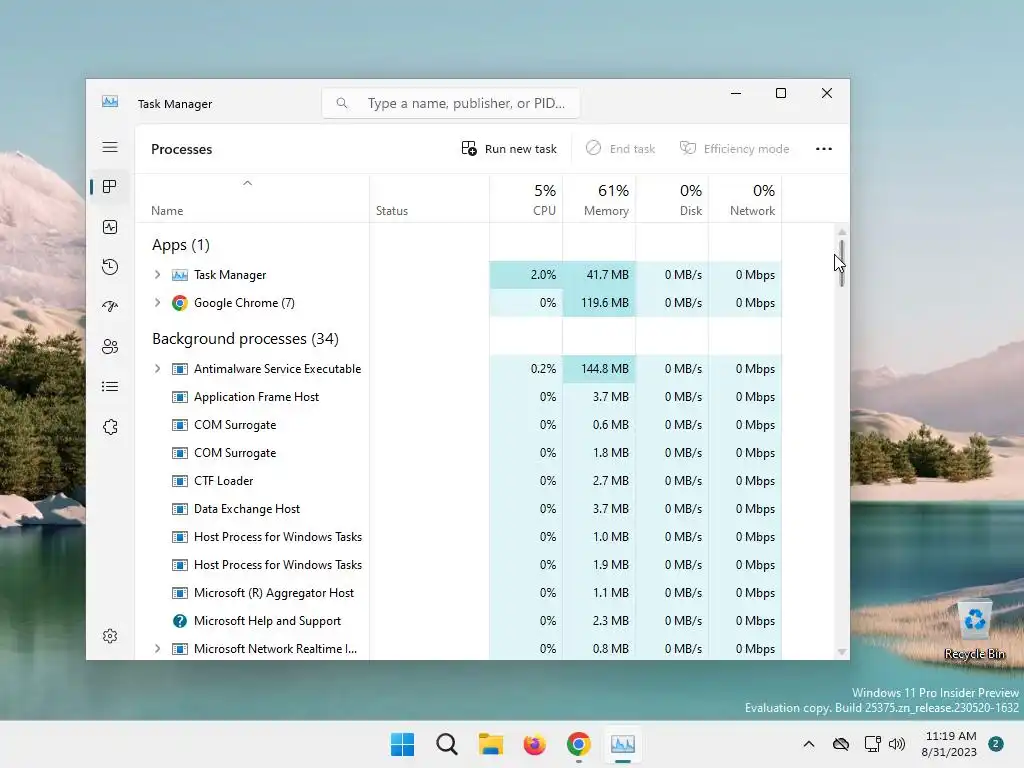Click the volume tray icon
Screen dimensions: 1024x768
pyautogui.click(x=897, y=744)
